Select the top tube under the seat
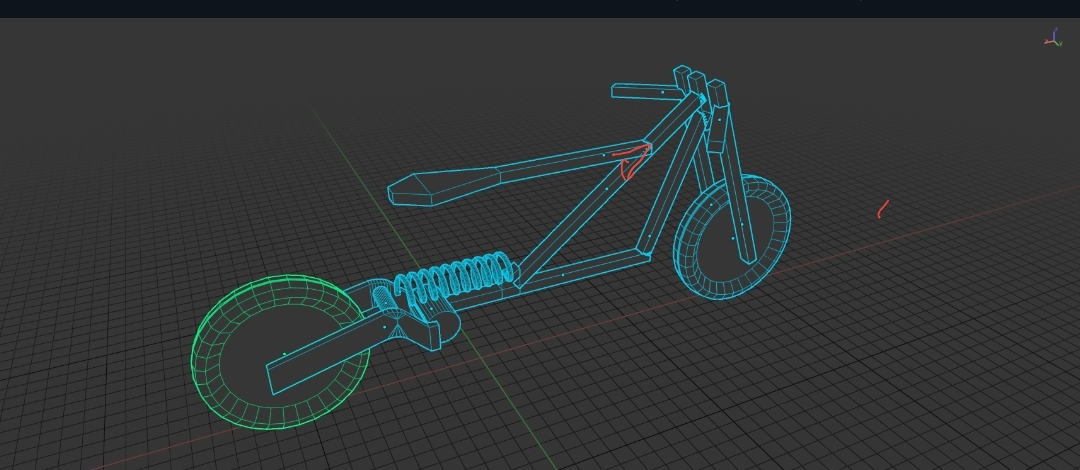Image resolution: width=1080 pixels, height=470 pixels. (x=572, y=162)
